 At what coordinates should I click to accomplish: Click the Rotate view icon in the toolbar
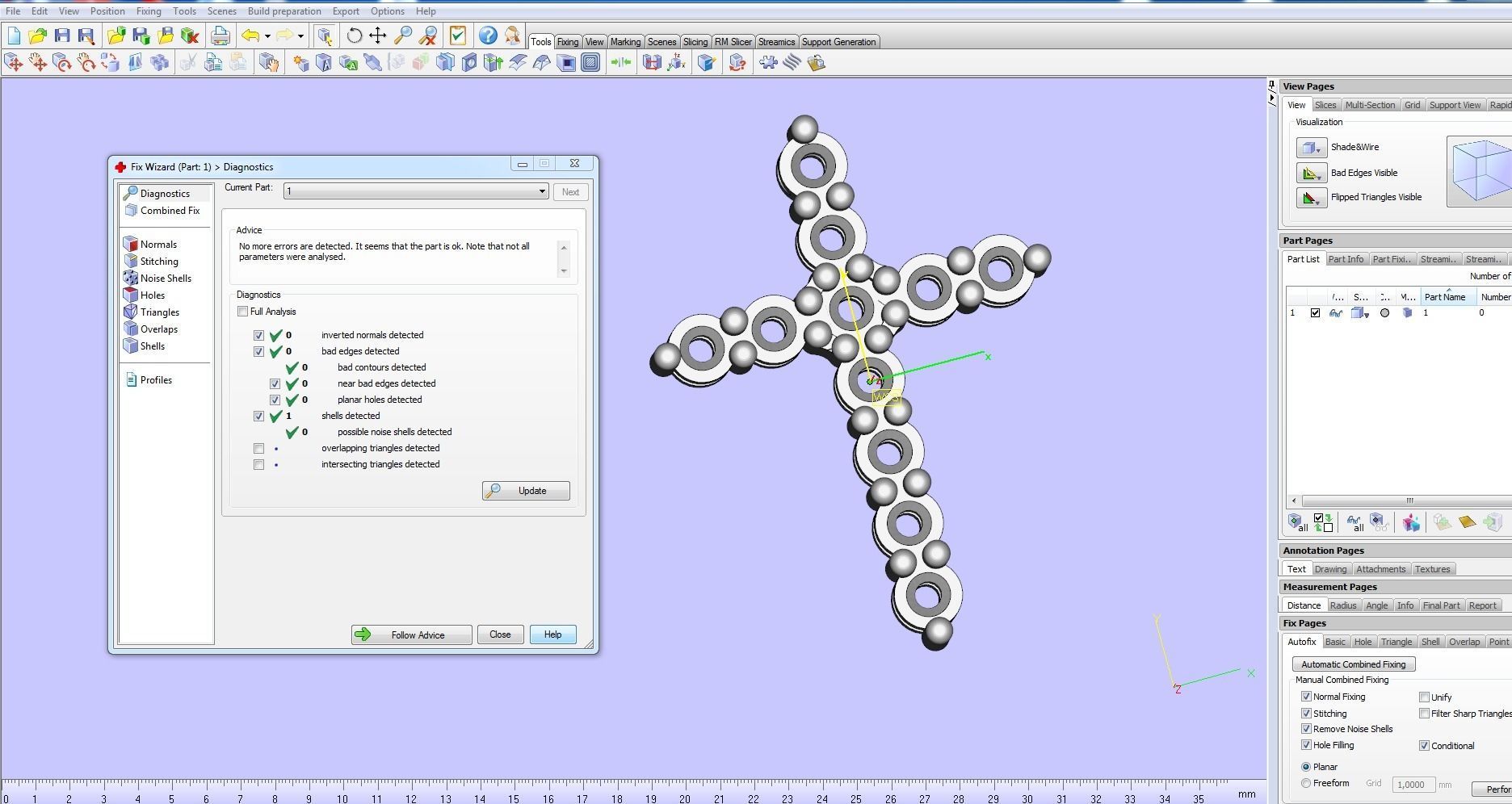tap(354, 36)
